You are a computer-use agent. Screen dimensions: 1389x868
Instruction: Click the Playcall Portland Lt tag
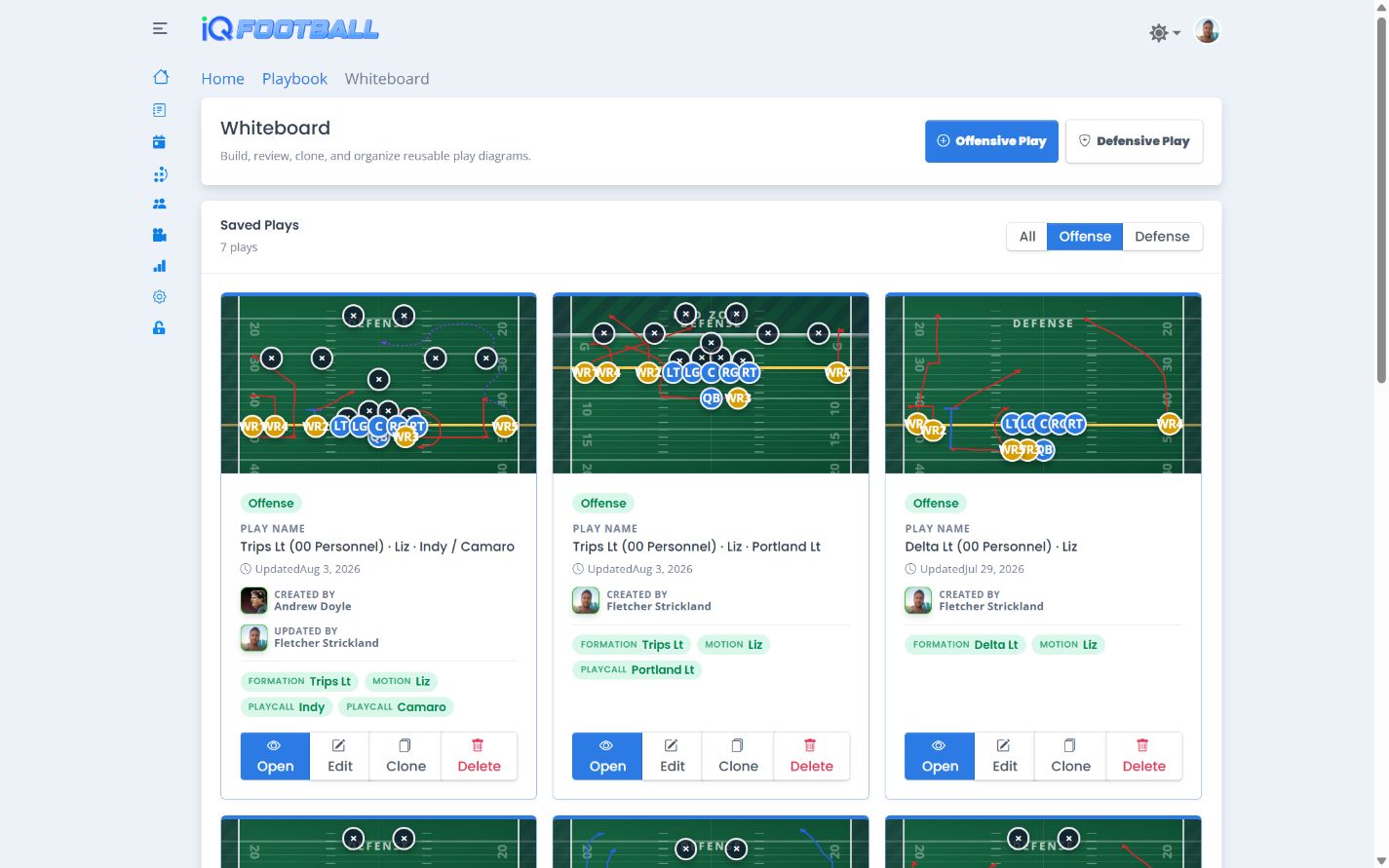point(637,670)
